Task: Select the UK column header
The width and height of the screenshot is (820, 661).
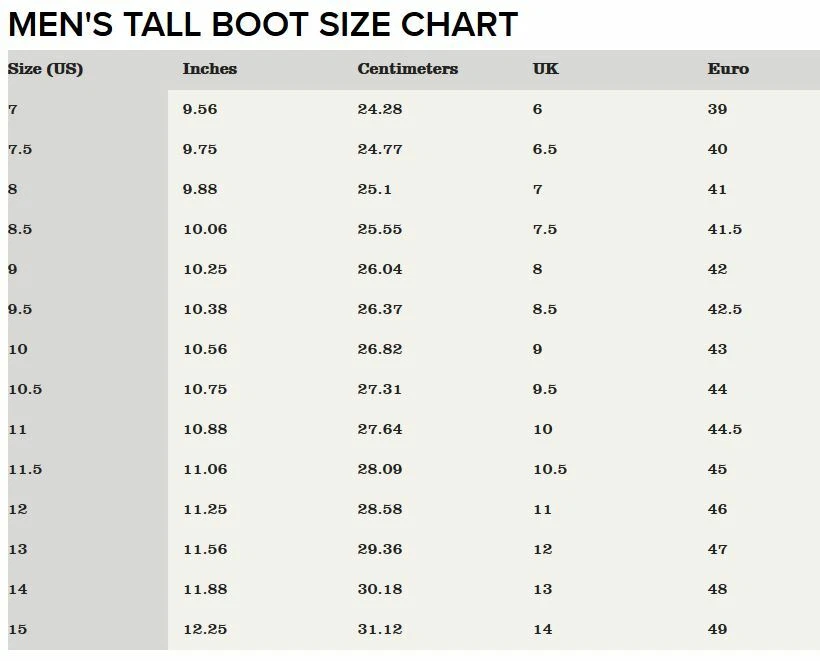Action: click(546, 69)
